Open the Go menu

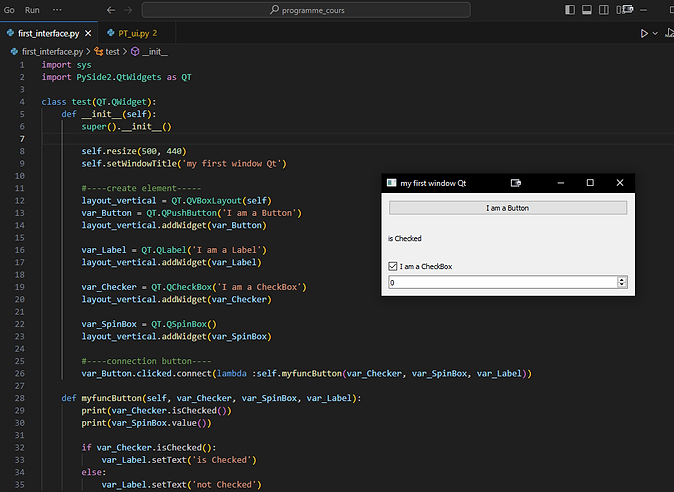tap(9, 10)
